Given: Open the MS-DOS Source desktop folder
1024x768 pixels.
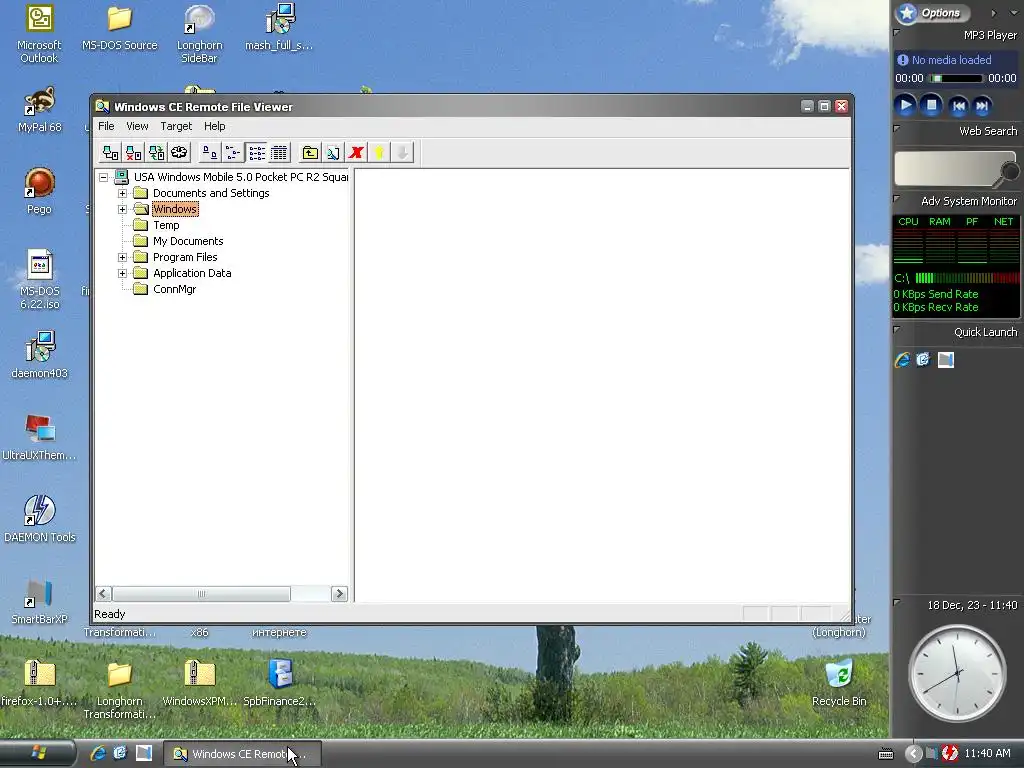Looking at the screenshot, I should tap(120, 29).
